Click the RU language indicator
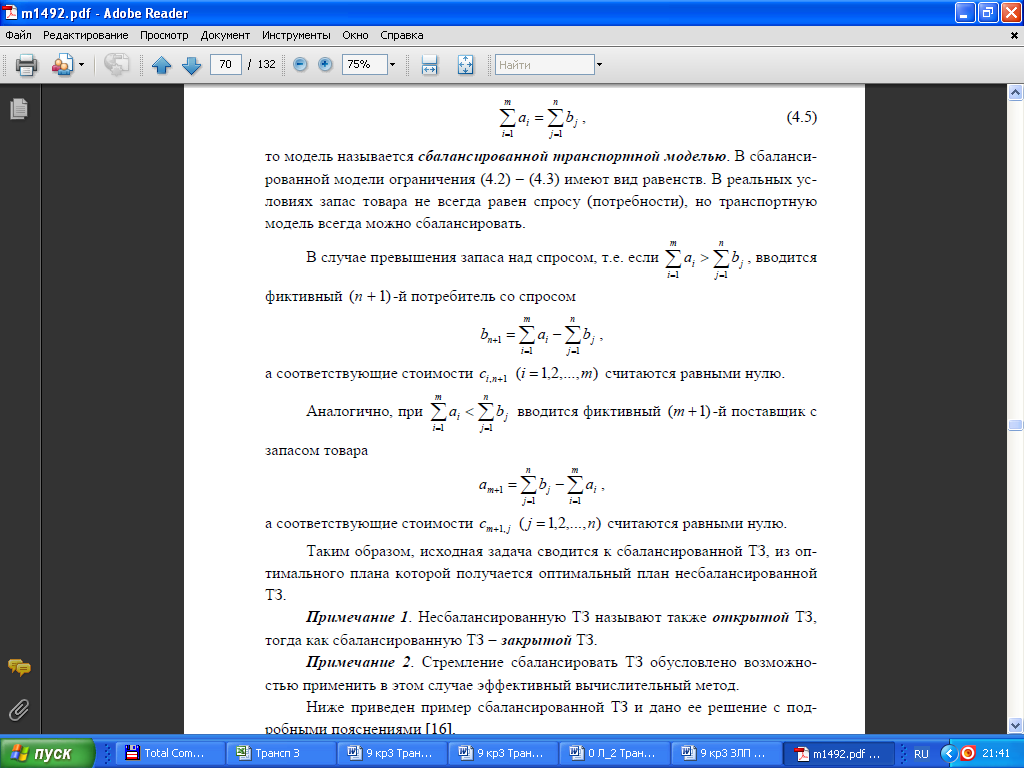The width and height of the screenshot is (1024, 768). 921,754
